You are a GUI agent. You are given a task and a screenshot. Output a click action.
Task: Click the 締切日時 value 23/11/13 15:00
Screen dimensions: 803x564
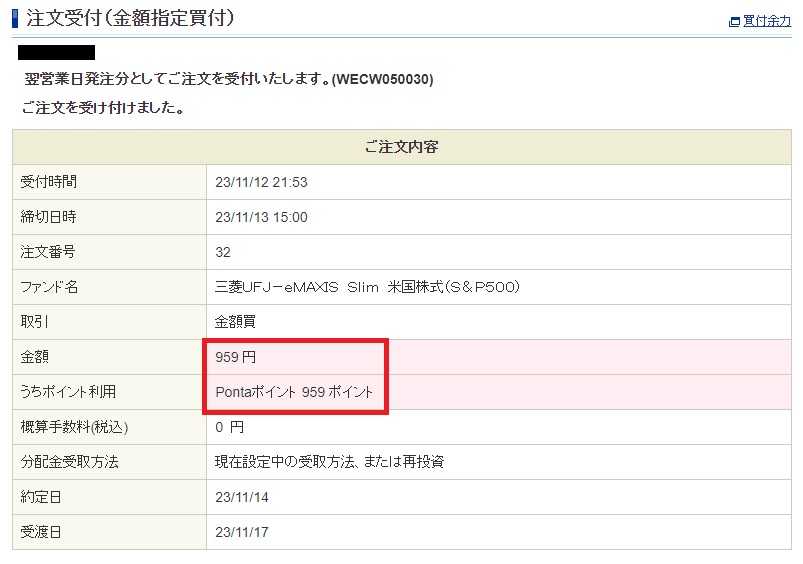coord(261,217)
